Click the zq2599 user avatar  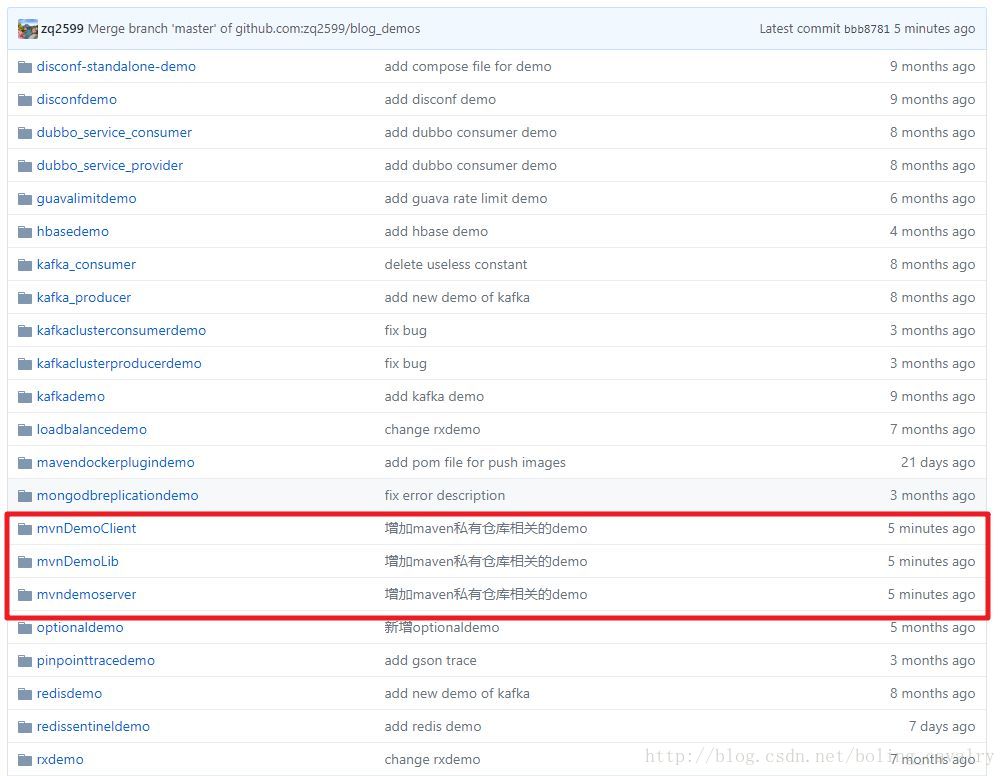coord(28,29)
